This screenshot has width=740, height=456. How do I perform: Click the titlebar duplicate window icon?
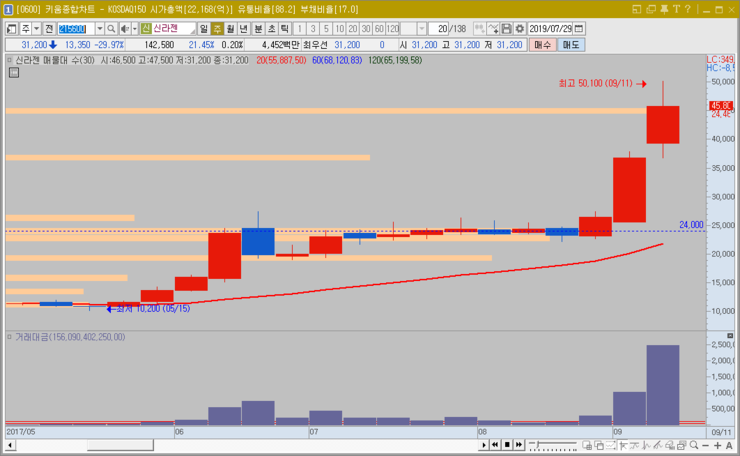click(x=651, y=9)
